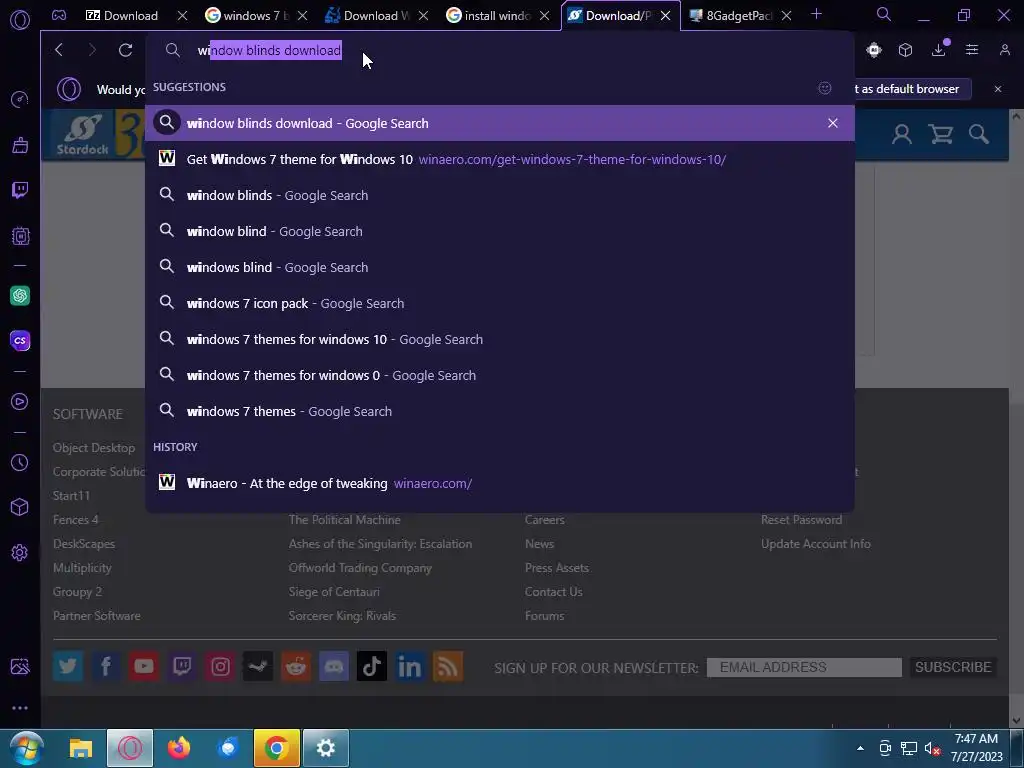Show hidden system tray icons arrow
1024x768 pixels.
coord(860,748)
